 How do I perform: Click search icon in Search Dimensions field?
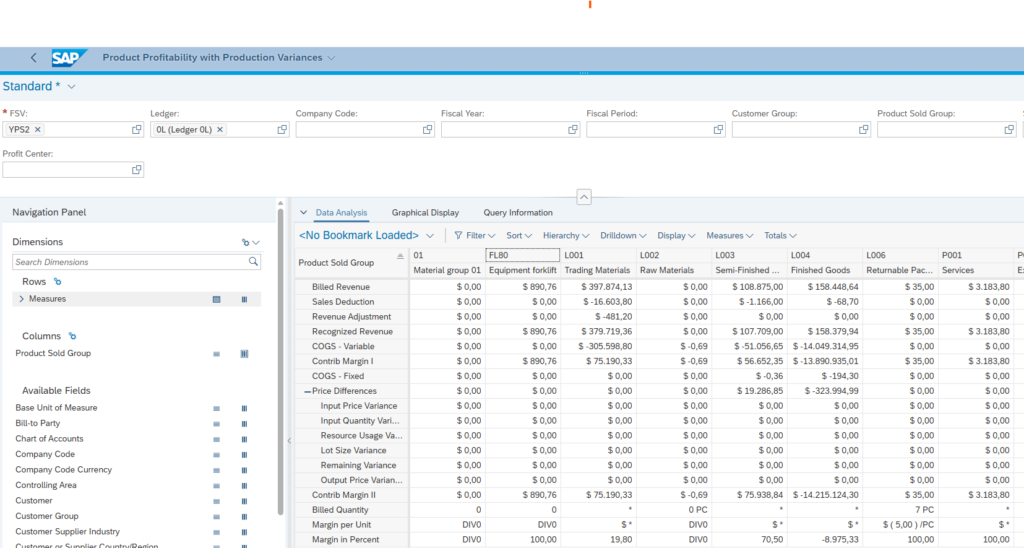click(253, 261)
